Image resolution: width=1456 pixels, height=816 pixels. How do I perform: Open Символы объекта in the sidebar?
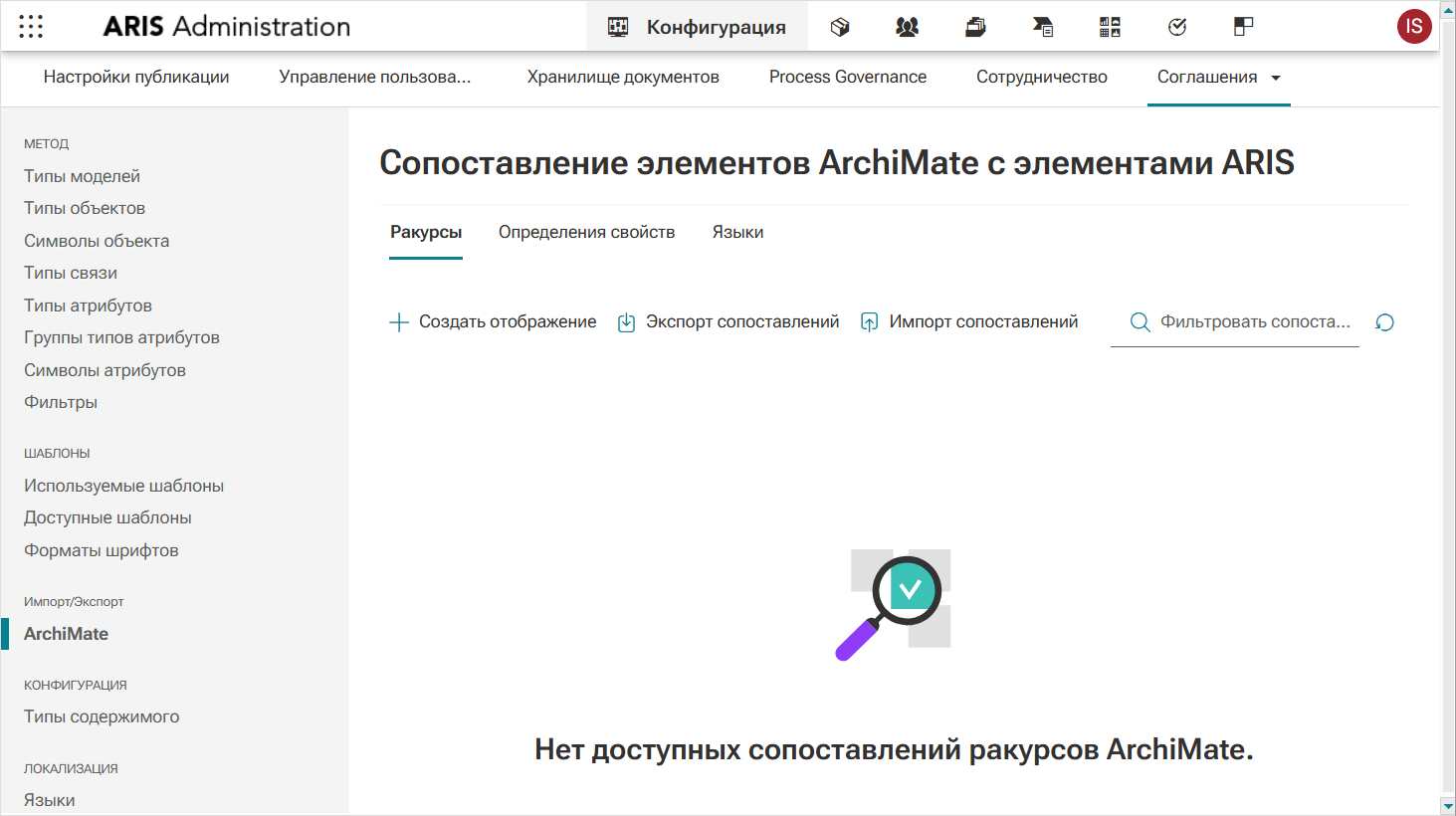pyautogui.click(x=97, y=241)
